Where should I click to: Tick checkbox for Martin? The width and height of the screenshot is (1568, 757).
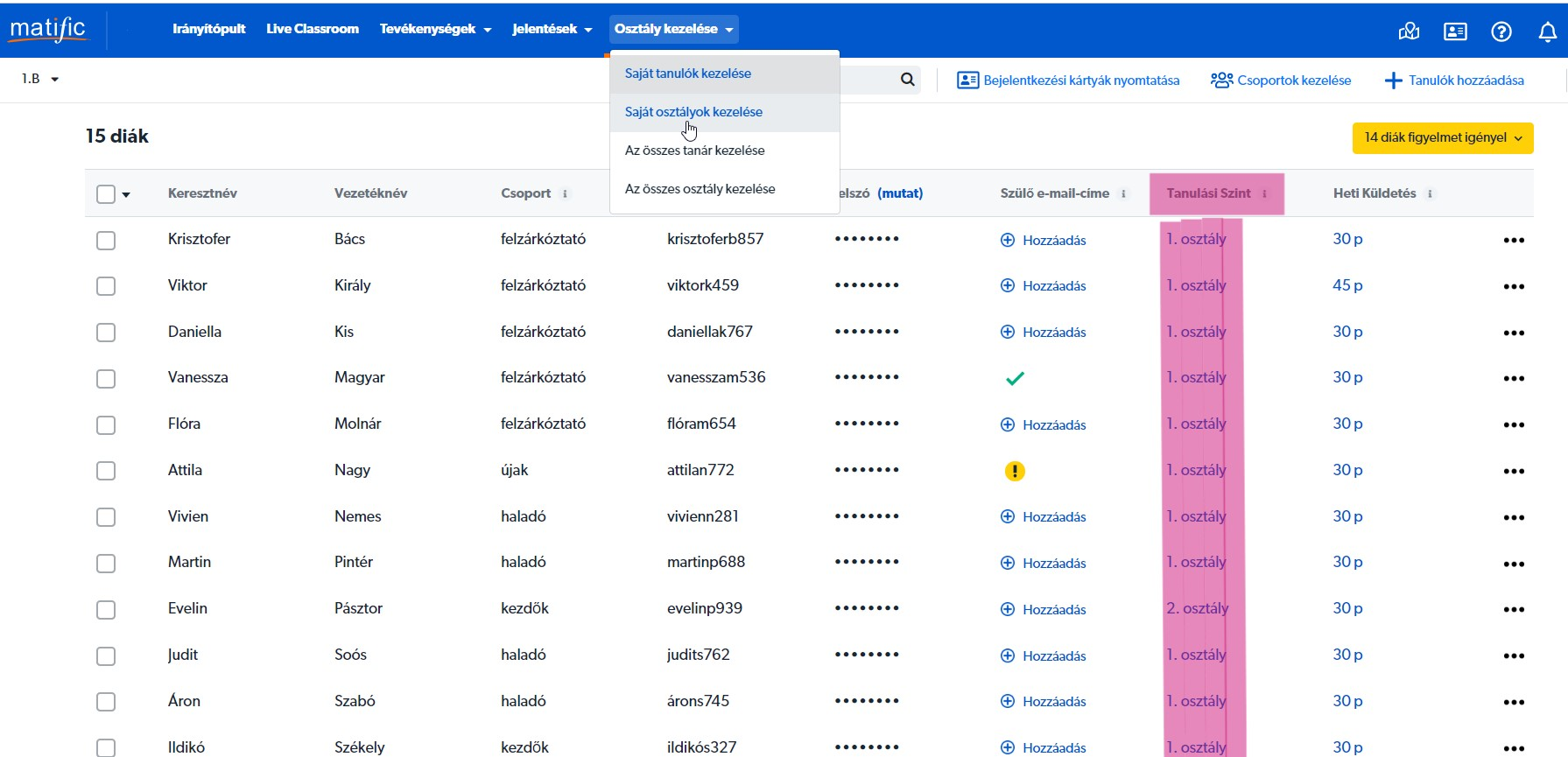[x=106, y=564]
